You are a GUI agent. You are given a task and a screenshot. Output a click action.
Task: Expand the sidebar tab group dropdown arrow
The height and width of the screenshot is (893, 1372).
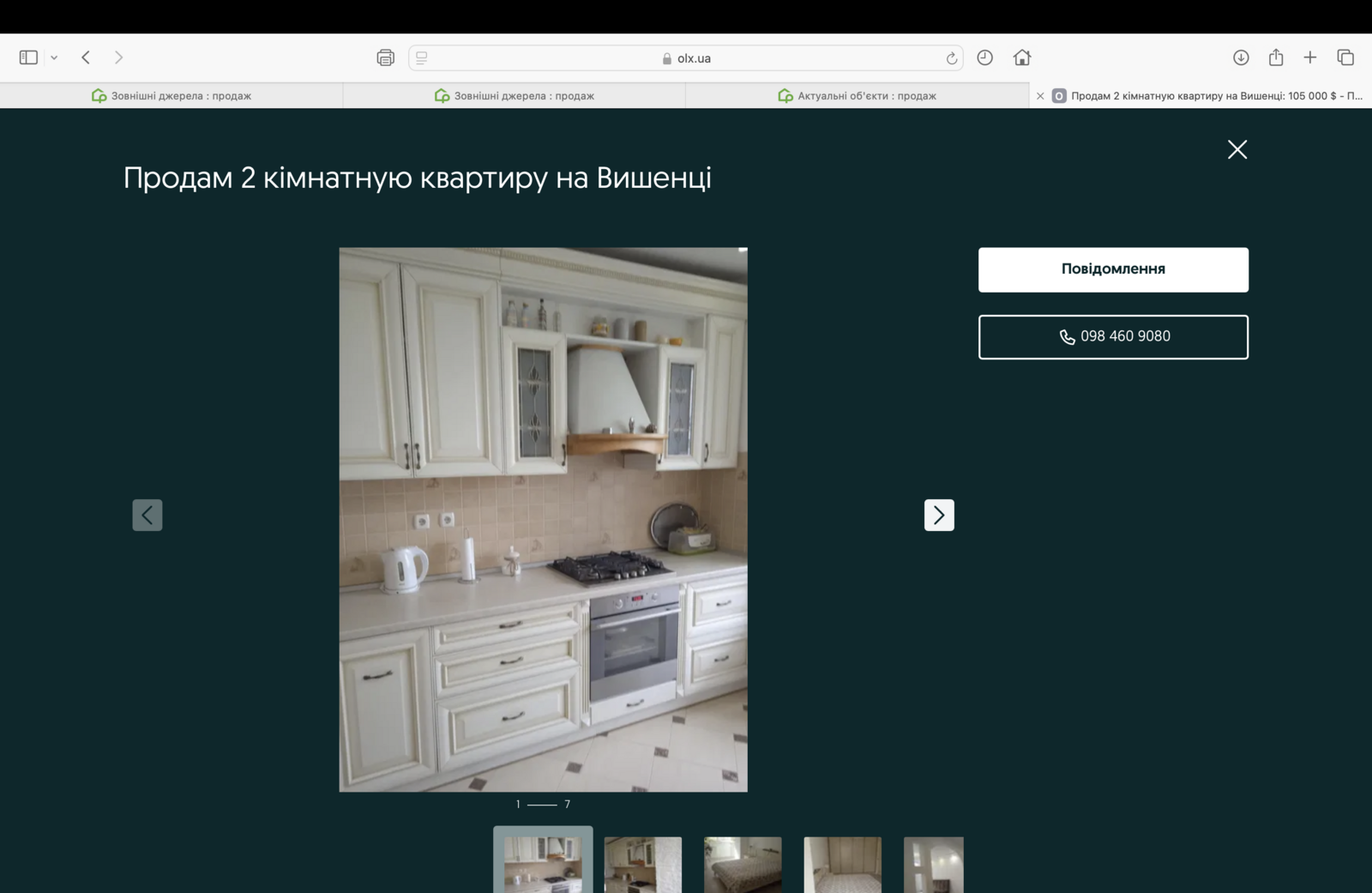54,57
